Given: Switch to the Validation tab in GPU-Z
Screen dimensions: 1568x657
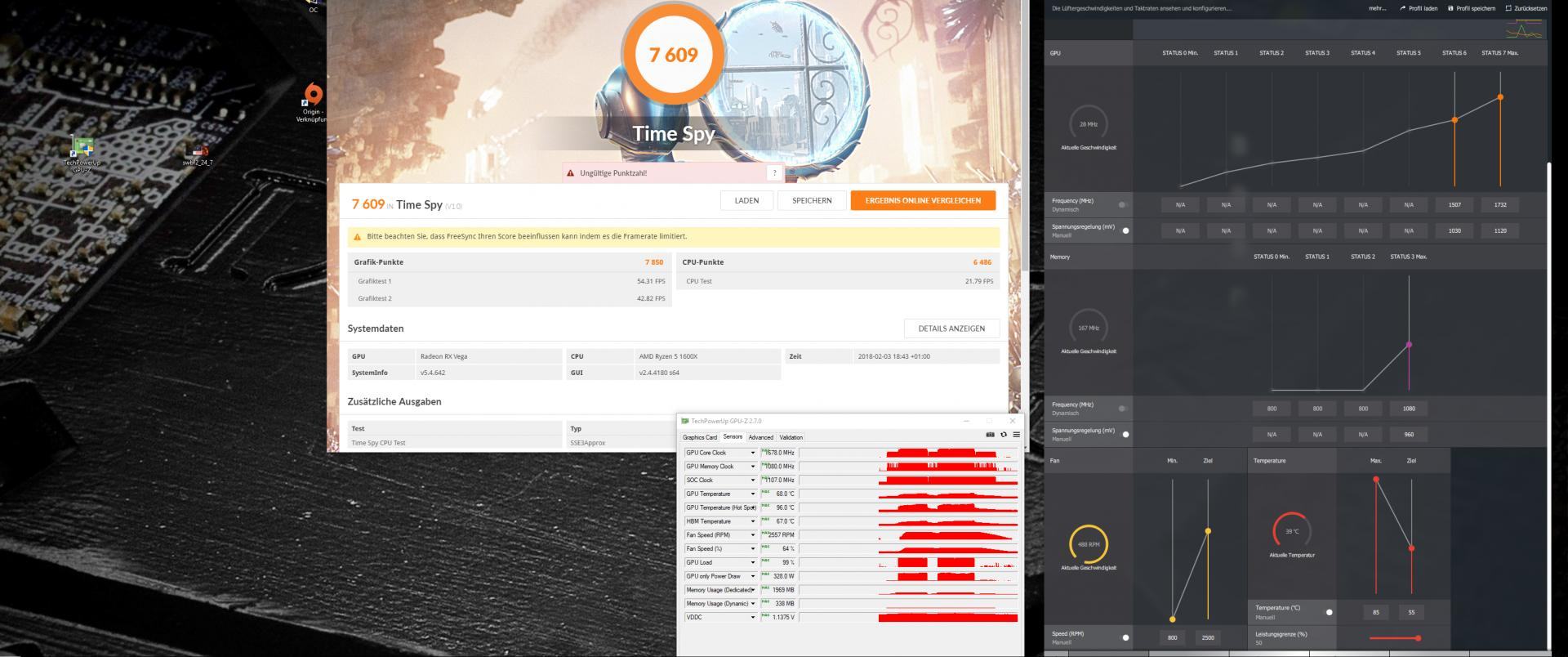Looking at the screenshot, I should (x=791, y=437).
